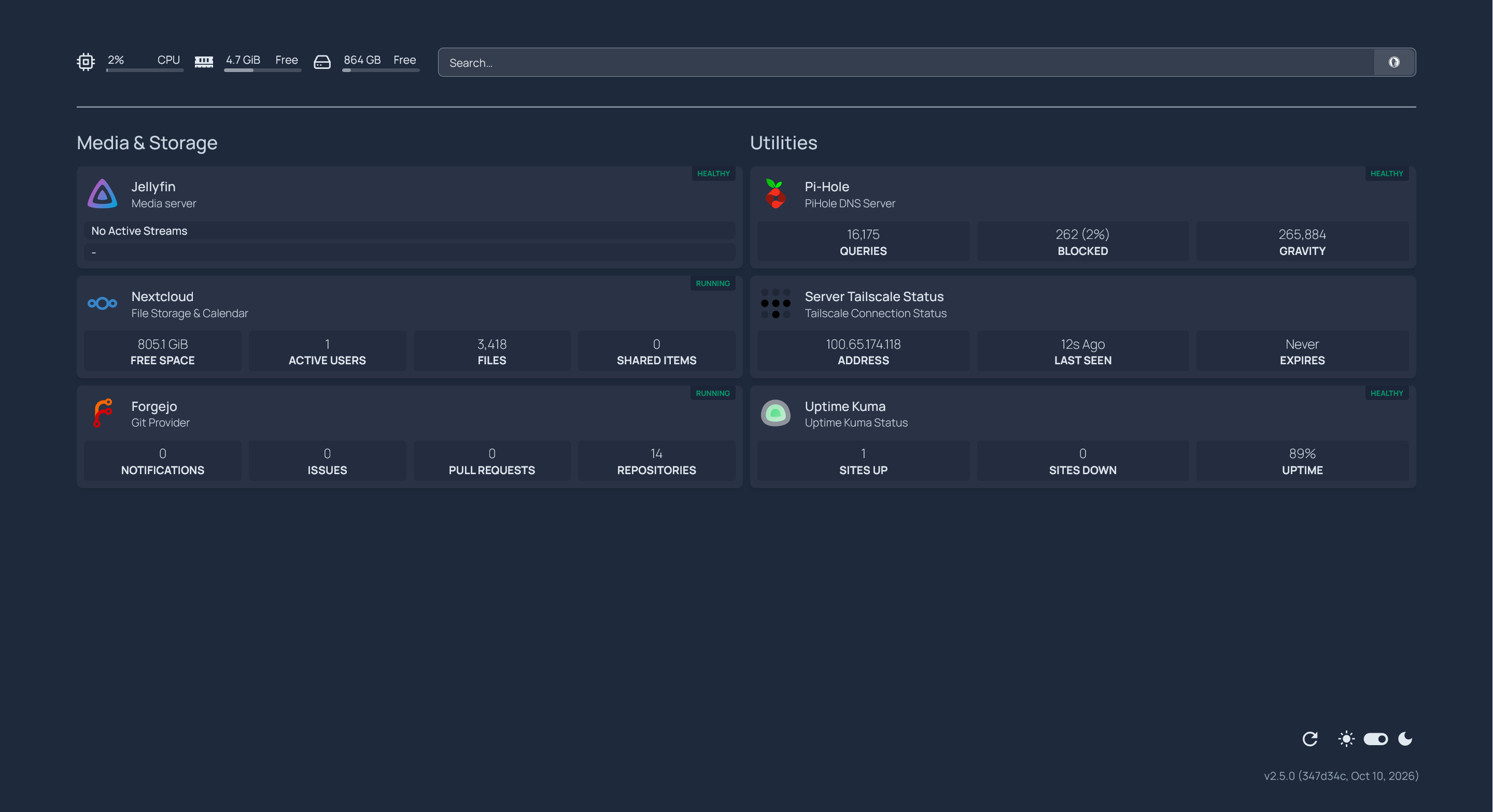Click the 'Never' Expires tile

(1302, 351)
